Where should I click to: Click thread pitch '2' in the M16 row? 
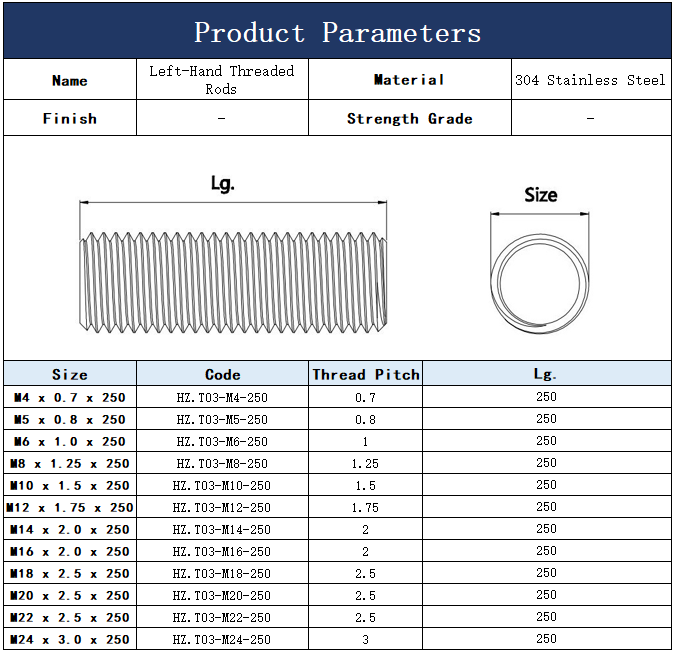(366, 551)
